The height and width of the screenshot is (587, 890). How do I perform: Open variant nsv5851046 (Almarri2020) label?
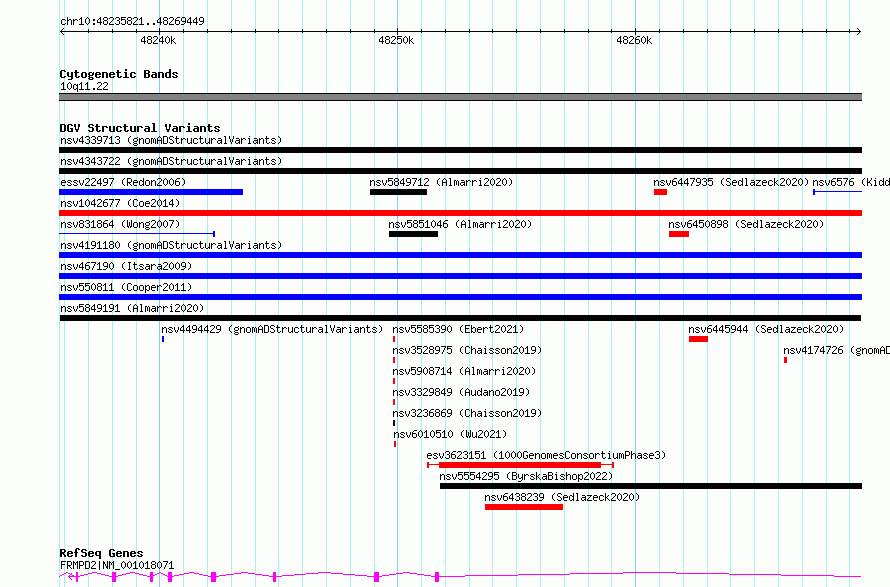[460, 224]
